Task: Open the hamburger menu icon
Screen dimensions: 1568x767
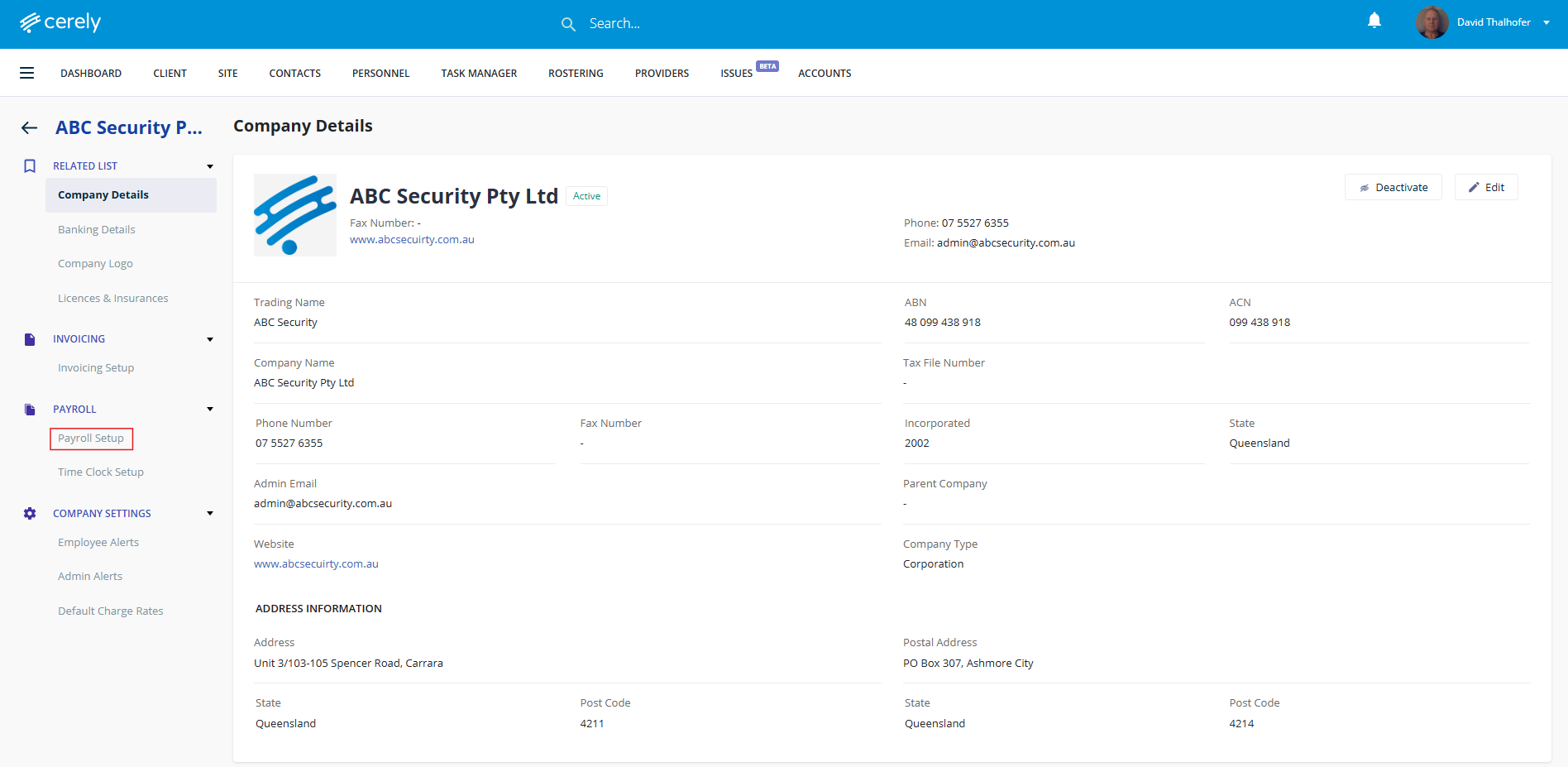Action: tap(27, 73)
